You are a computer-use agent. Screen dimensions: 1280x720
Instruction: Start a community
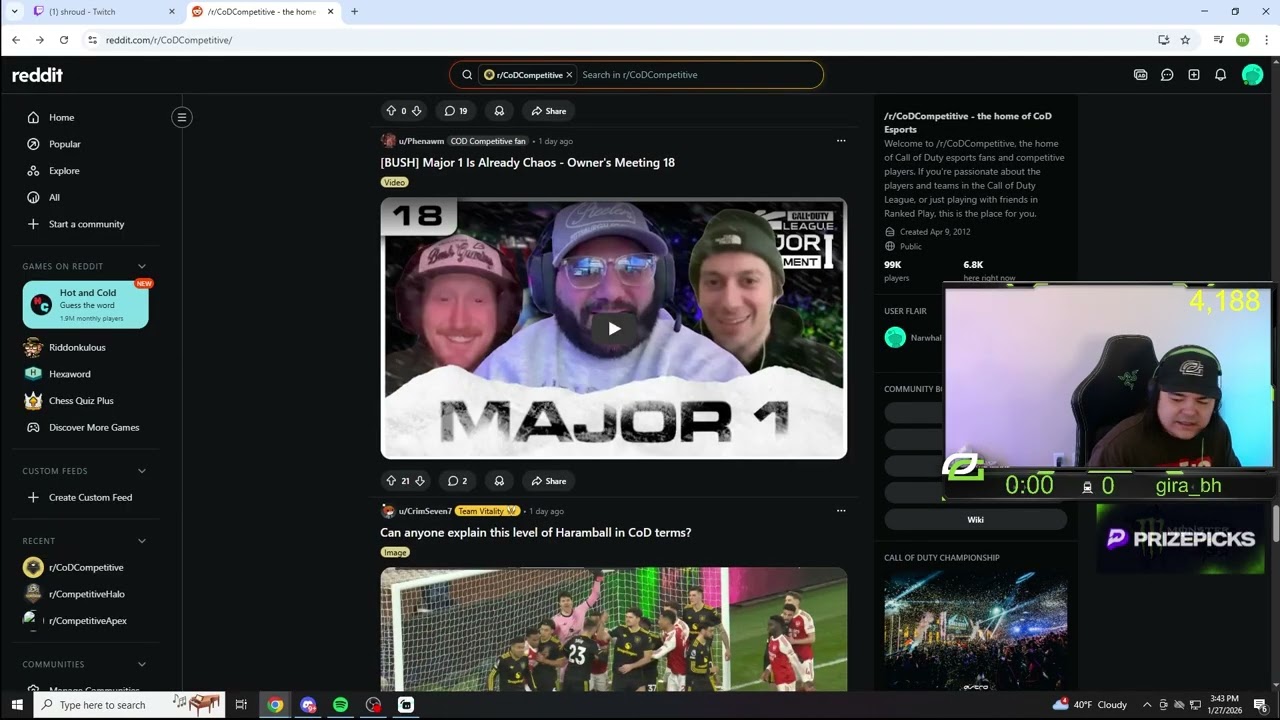[x=86, y=224]
